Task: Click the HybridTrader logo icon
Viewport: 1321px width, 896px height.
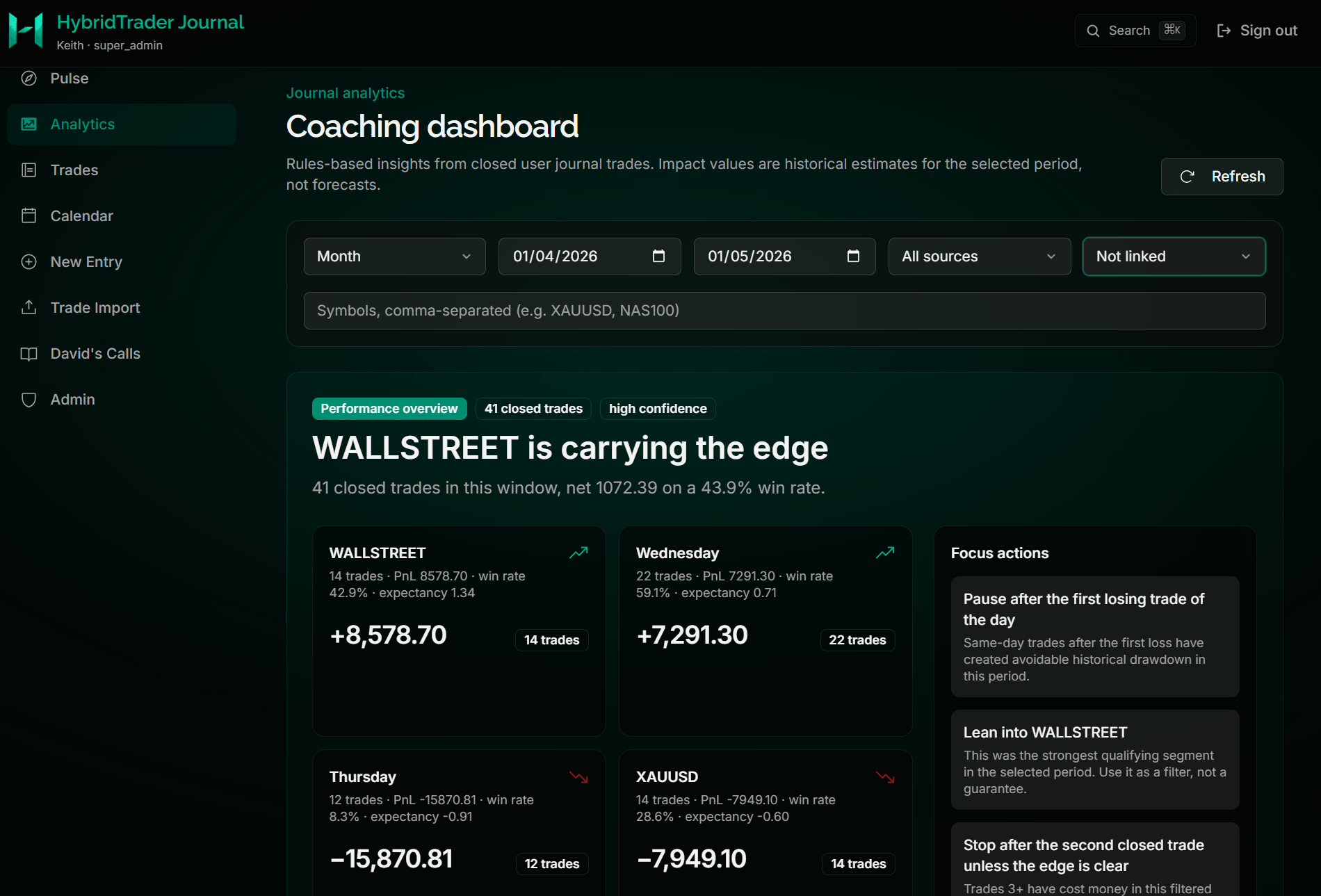Action: click(x=26, y=31)
